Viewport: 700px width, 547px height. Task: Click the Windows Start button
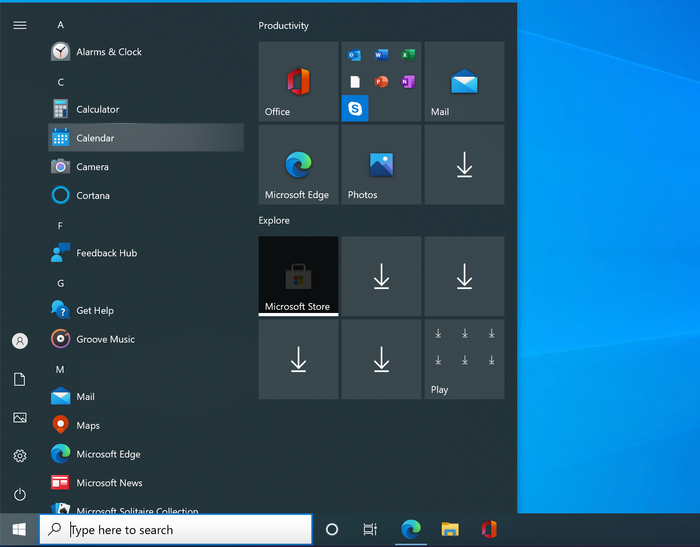coord(19,530)
